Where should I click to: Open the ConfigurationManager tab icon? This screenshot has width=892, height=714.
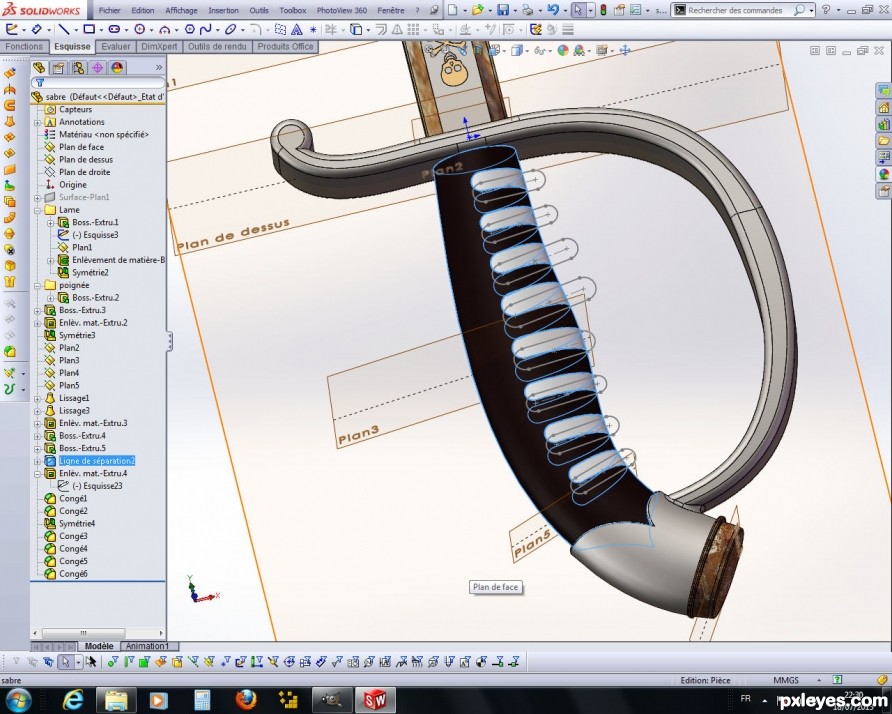click(78, 68)
